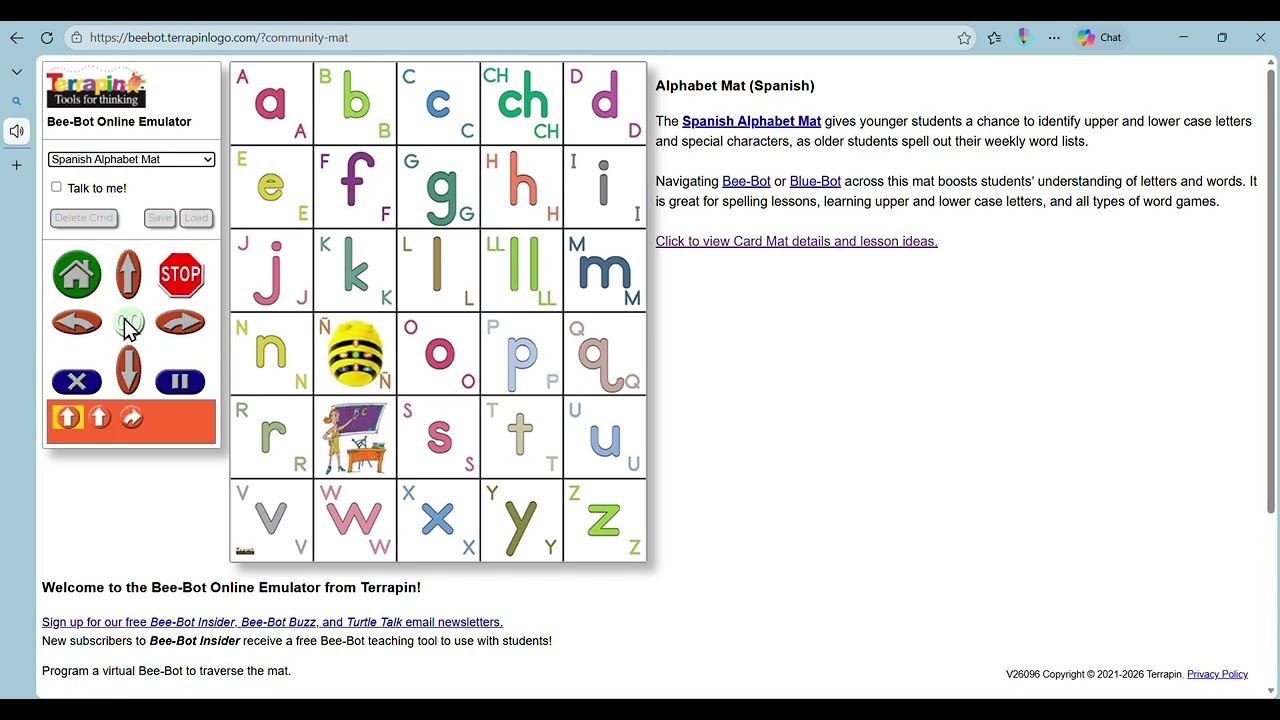Select the second forward command in the program strip

click(x=99, y=418)
